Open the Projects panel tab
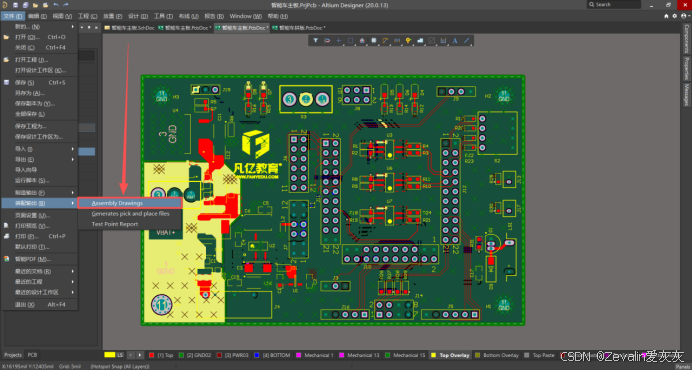 point(13,355)
